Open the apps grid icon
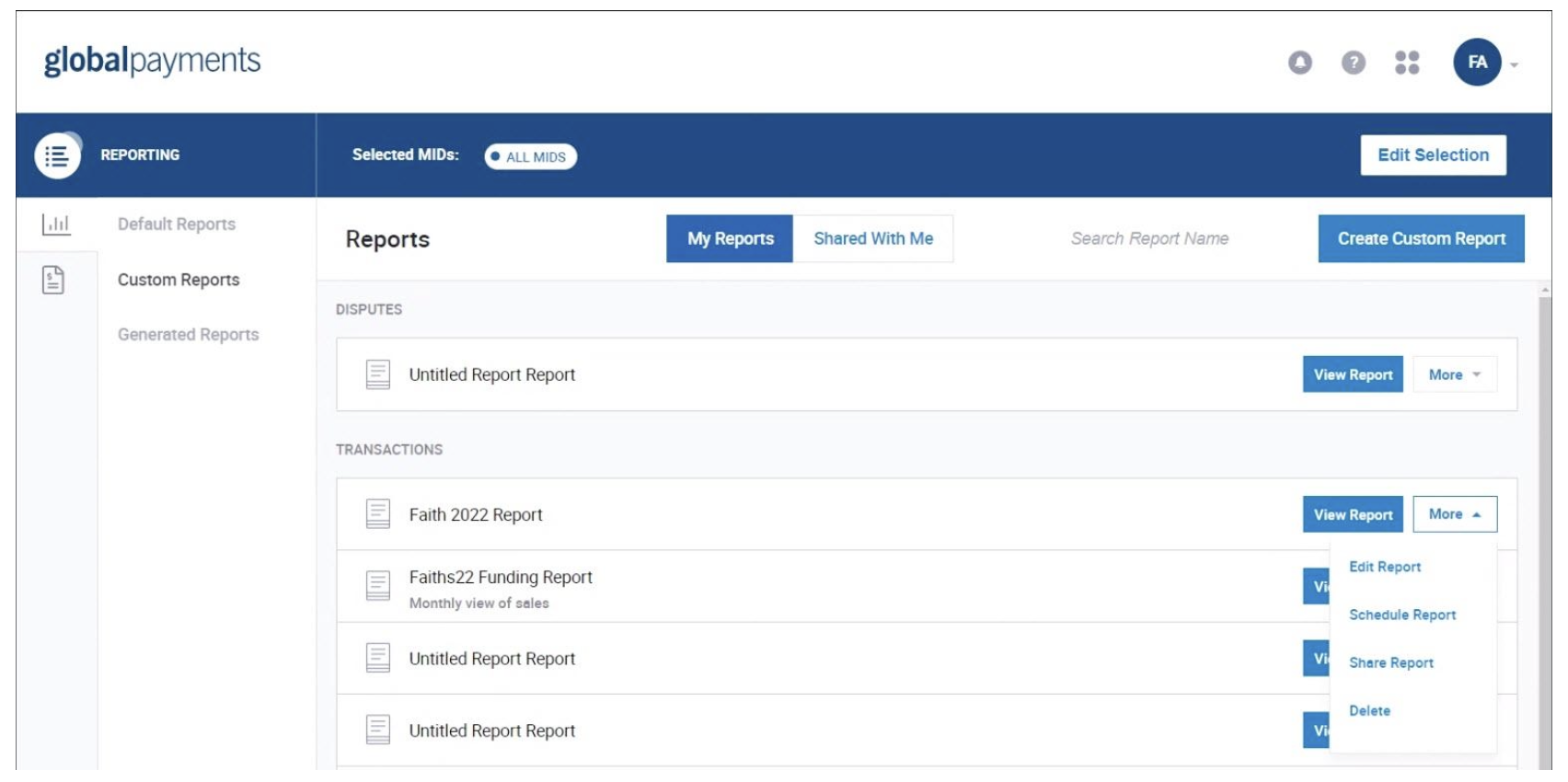Viewport: 1568px width, 782px height. point(1406,63)
